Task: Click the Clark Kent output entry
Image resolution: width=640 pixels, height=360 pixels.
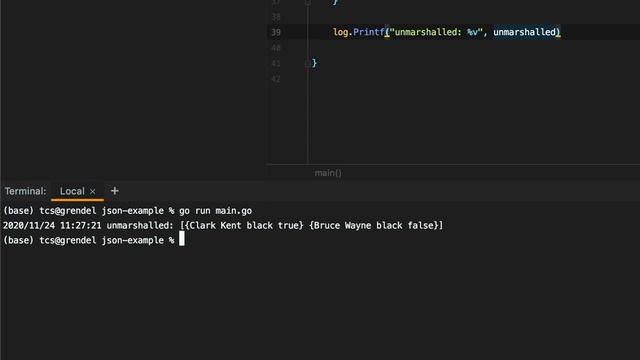Action: click(x=244, y=225)
